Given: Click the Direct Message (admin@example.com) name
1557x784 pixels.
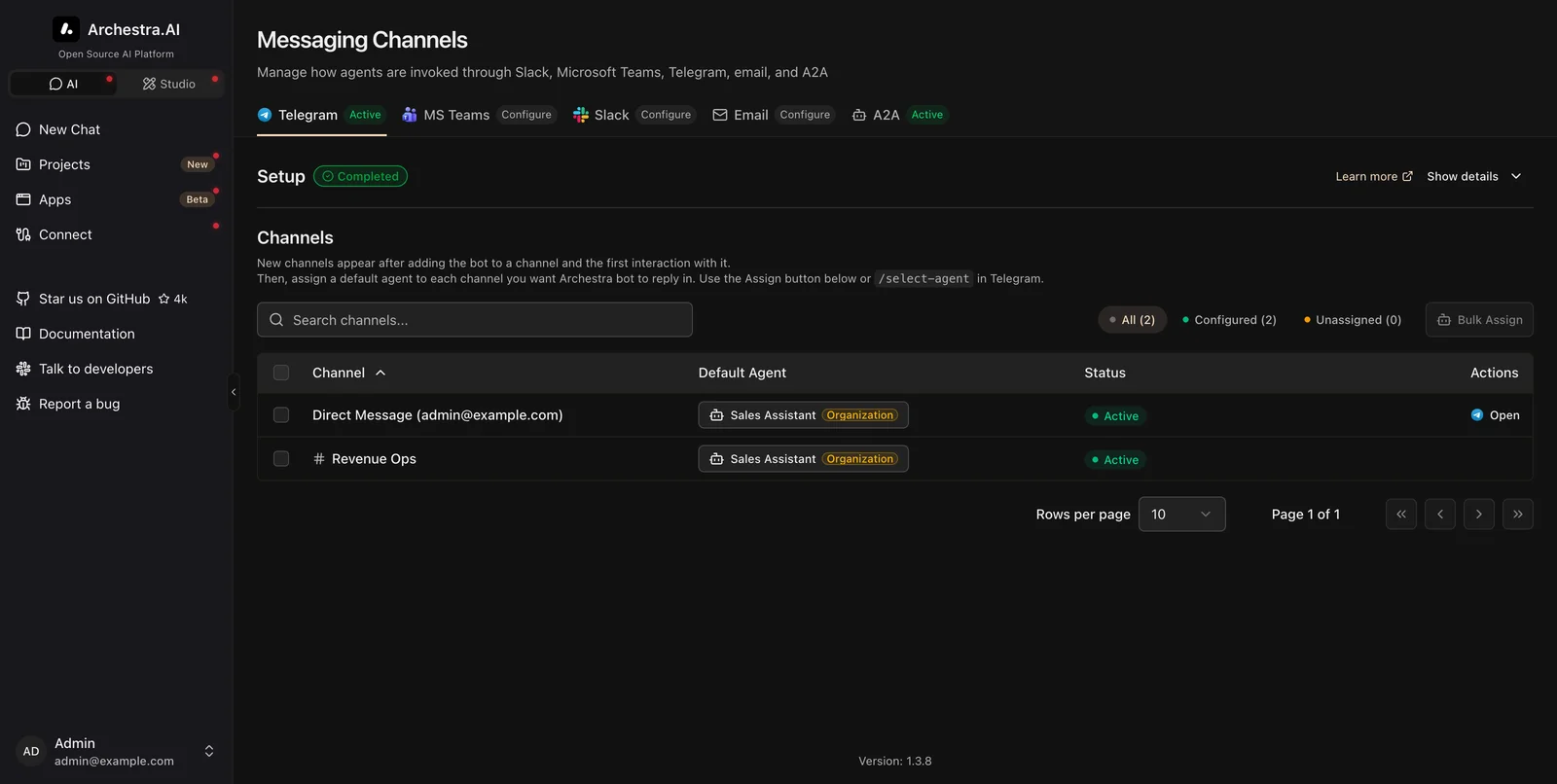Looking at the screenshot, I should [x=438, y=415].
